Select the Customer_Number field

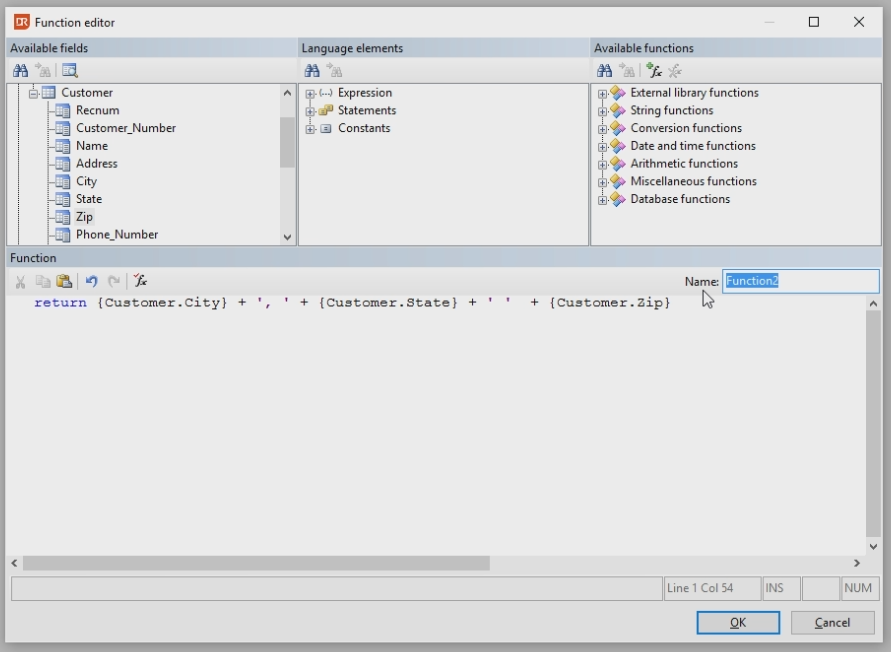click(125, 128)
